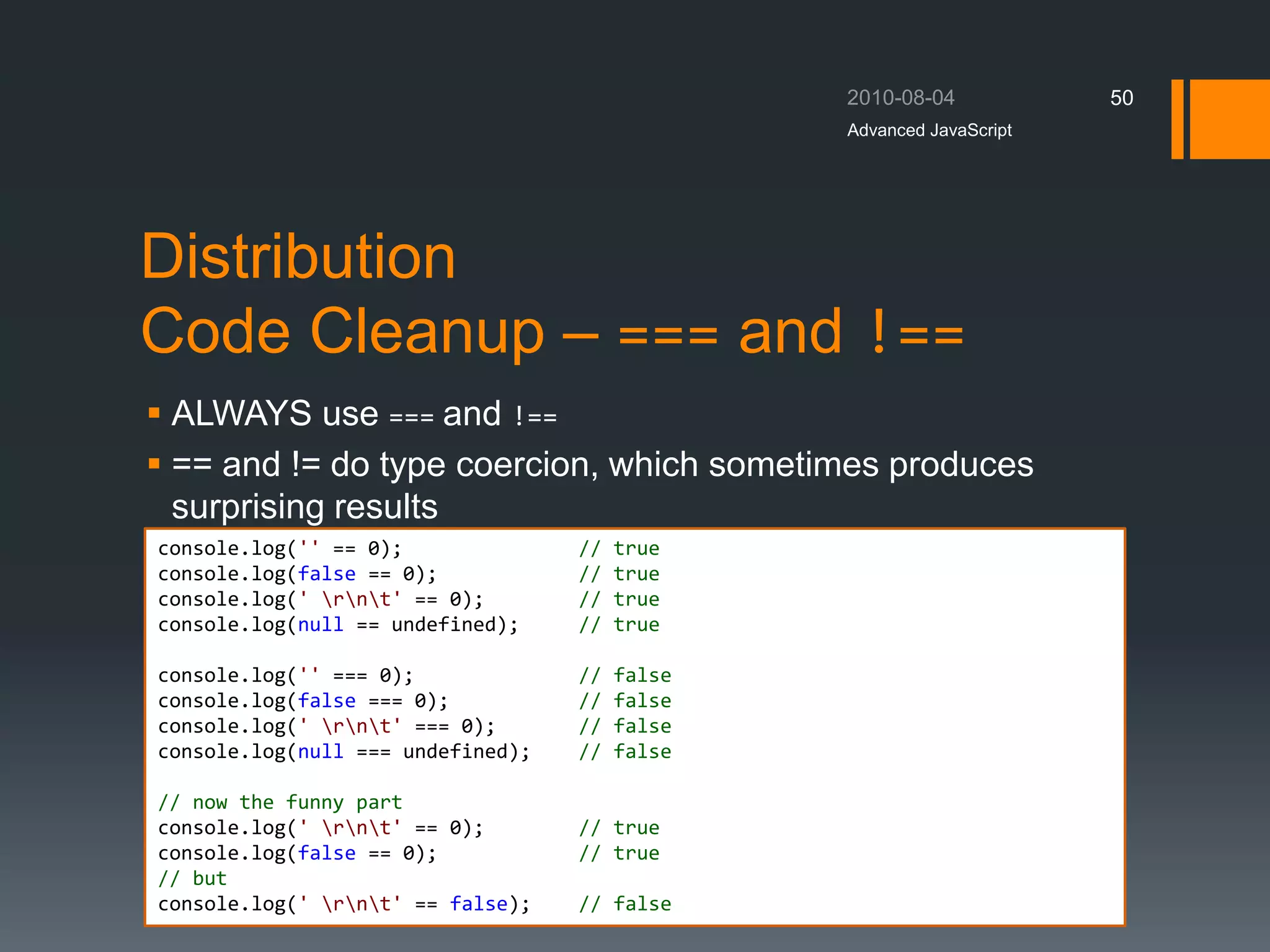Click the first // true comment

click(619, 549)
